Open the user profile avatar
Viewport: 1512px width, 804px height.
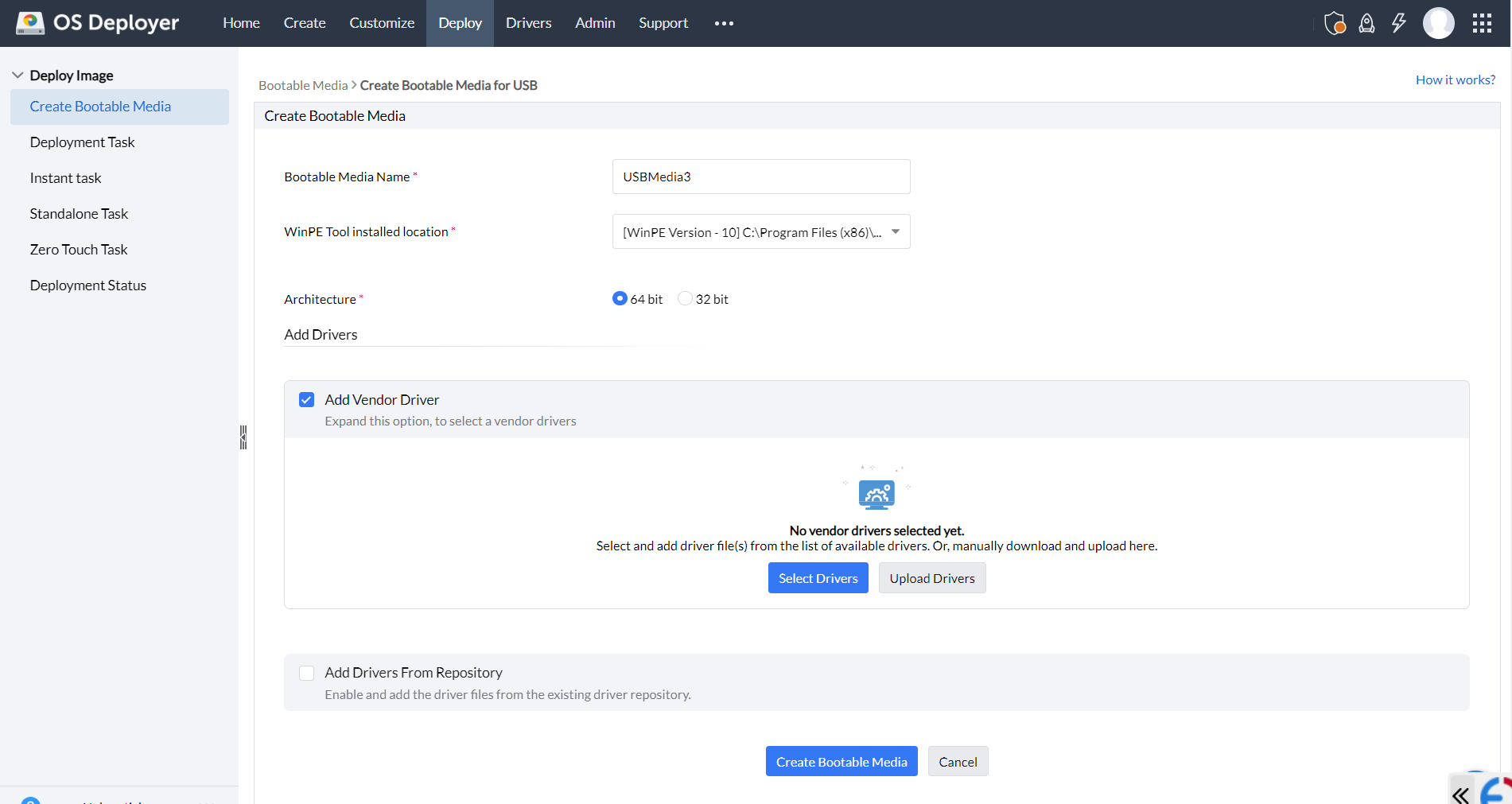[1438, 23]
